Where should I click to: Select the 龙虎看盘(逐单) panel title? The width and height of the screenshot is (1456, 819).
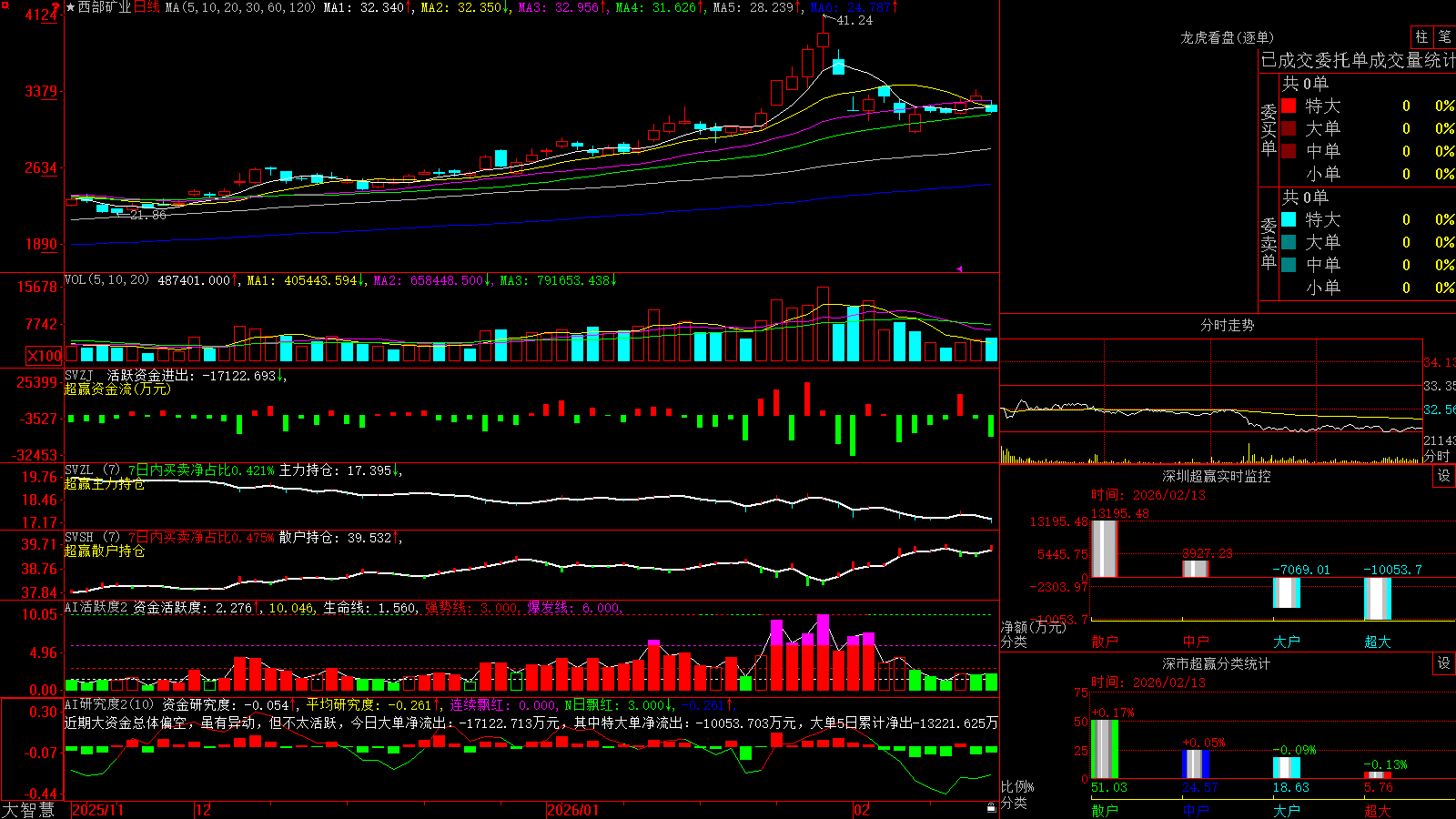1227,37
